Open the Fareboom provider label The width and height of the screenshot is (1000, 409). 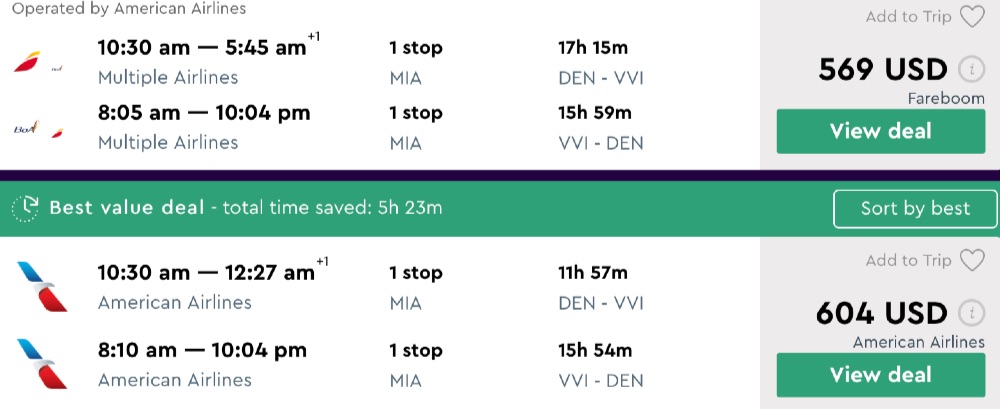[946, 98]
